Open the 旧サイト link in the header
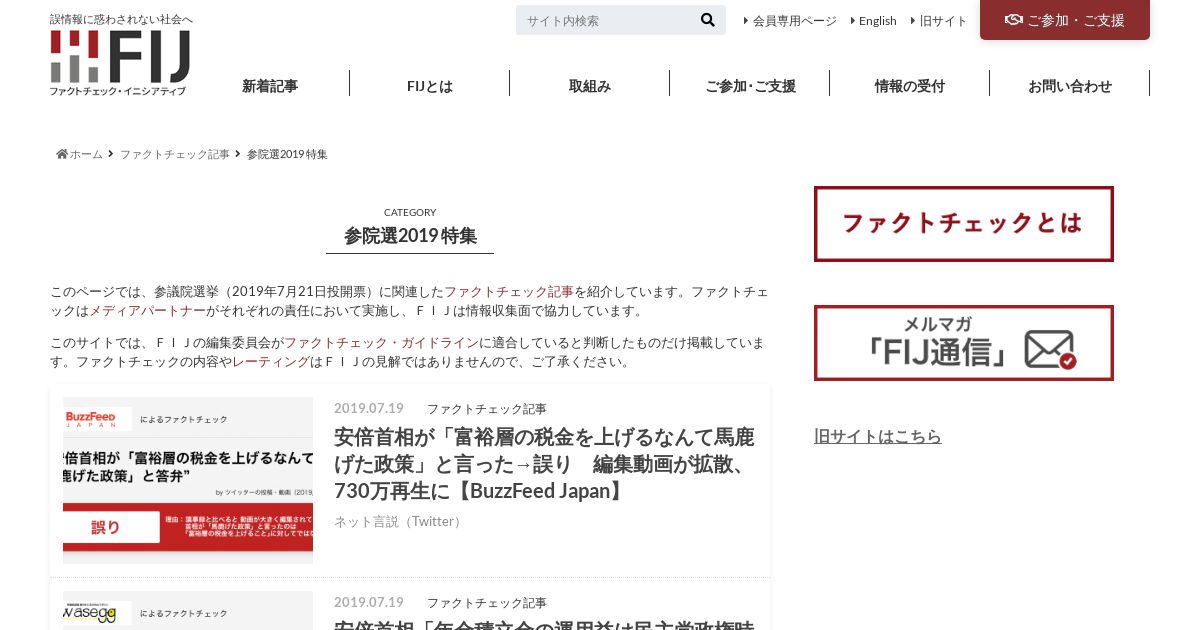 (943, 20)
